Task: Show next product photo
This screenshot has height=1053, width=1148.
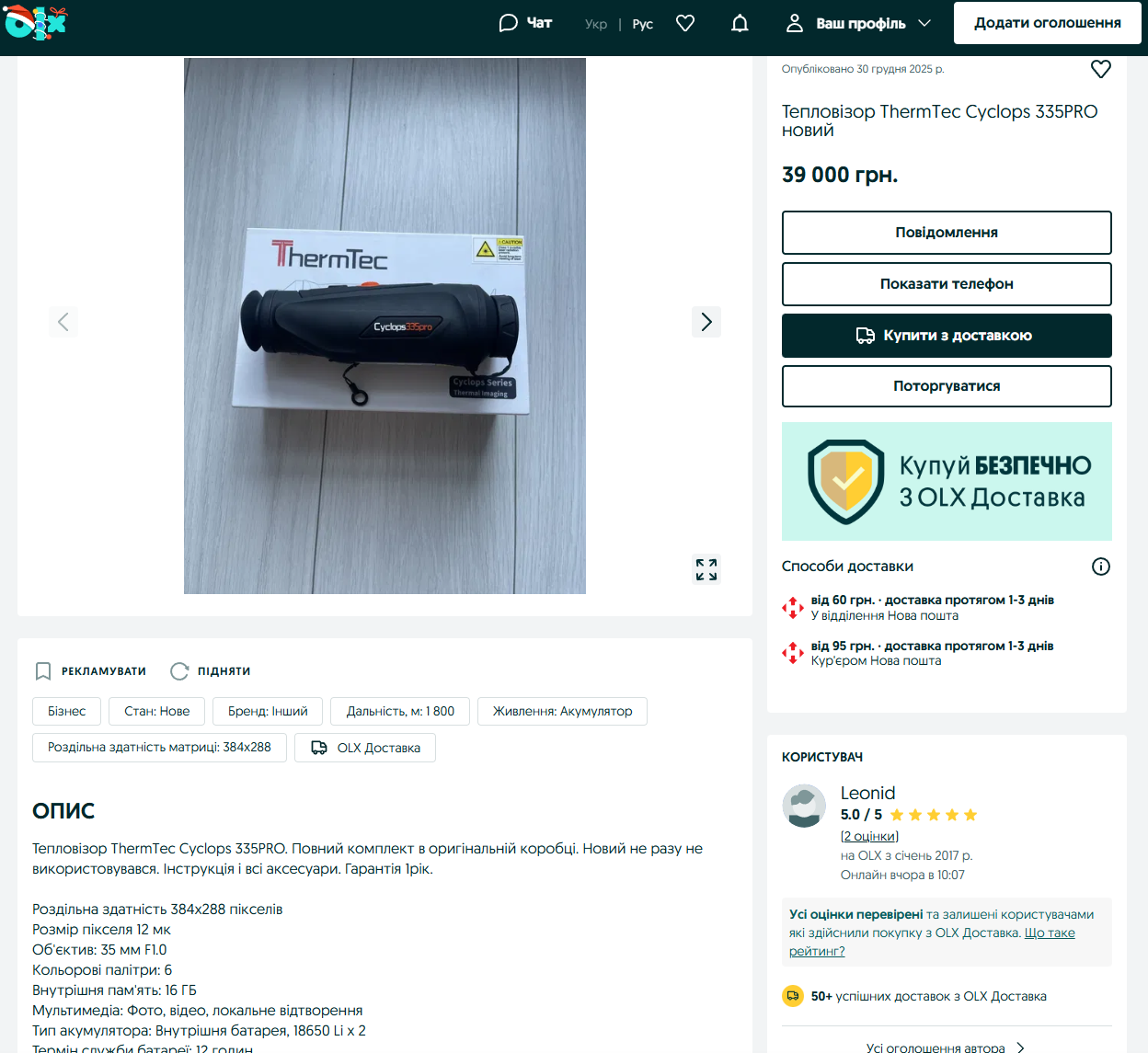Action: tap(706, 322)
